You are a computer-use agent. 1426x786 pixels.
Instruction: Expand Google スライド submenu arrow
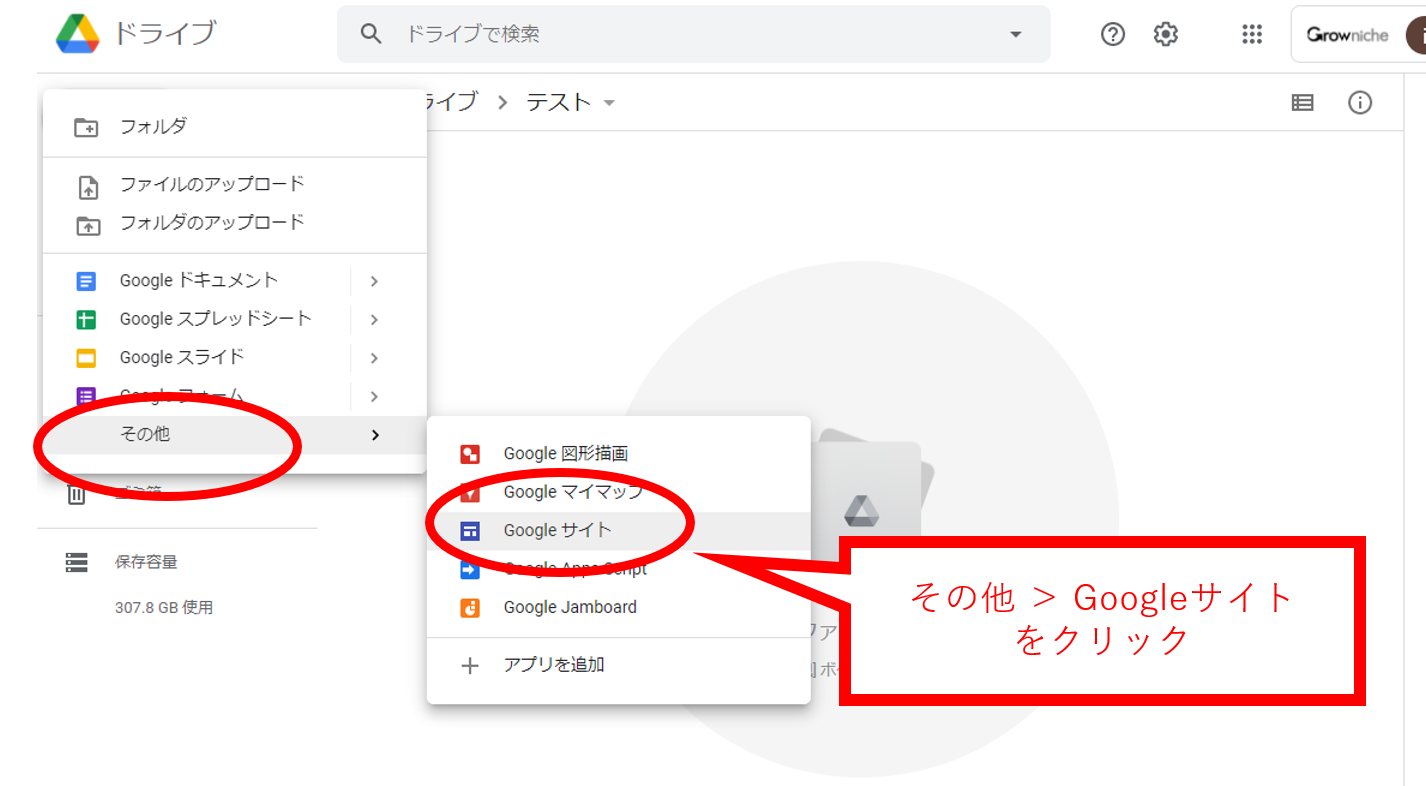[374, 358]
